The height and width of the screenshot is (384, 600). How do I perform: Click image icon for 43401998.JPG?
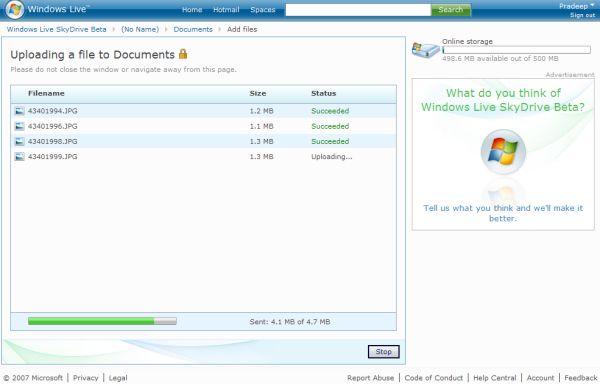pyautogui.click(x=20, y=142)
